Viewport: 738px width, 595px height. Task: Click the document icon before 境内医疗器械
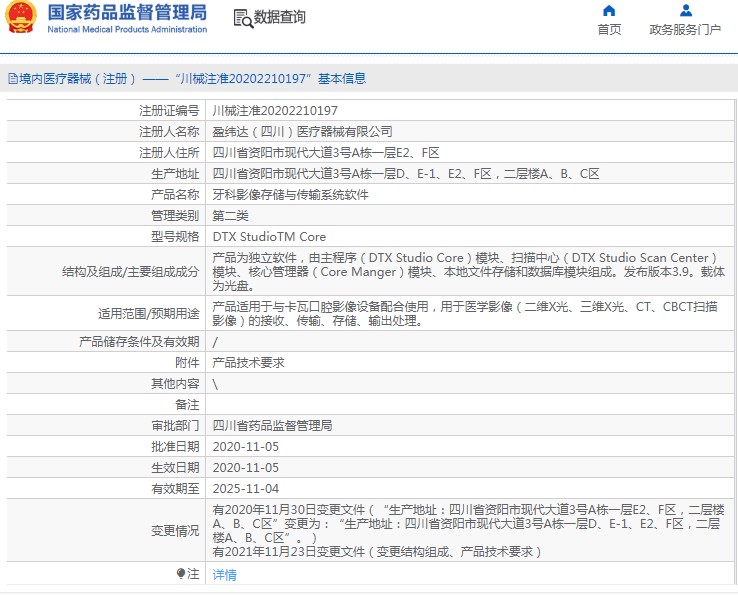(x=13, y=79)
